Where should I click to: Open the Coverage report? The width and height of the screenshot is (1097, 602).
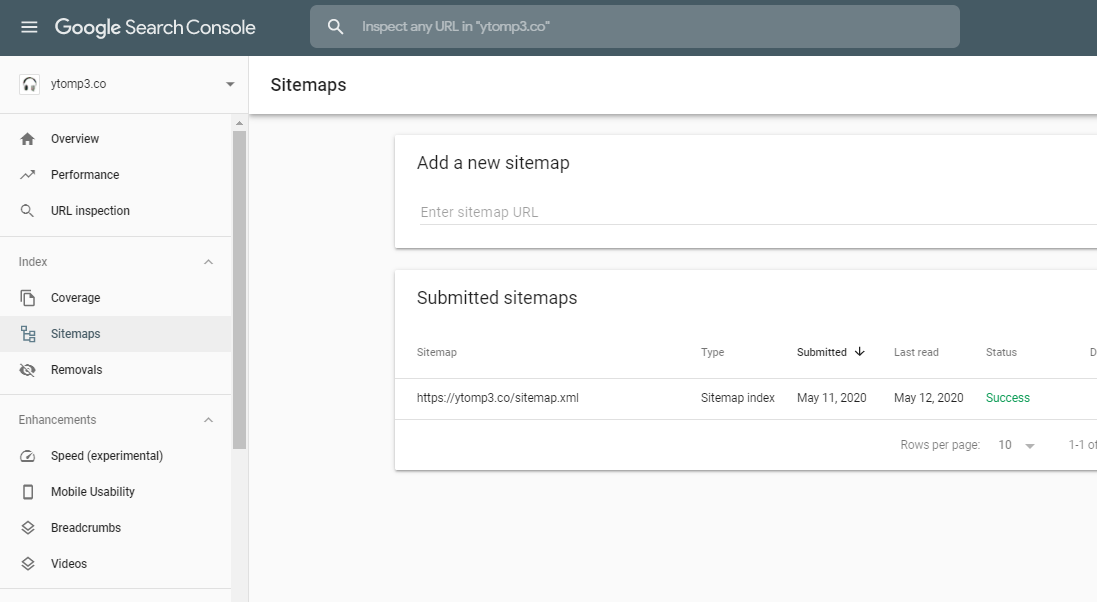76,298
